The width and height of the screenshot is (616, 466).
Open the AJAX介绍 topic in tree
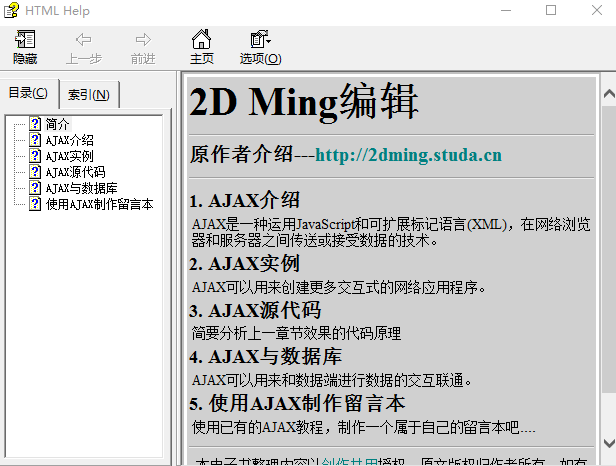[x=70, y=140]
